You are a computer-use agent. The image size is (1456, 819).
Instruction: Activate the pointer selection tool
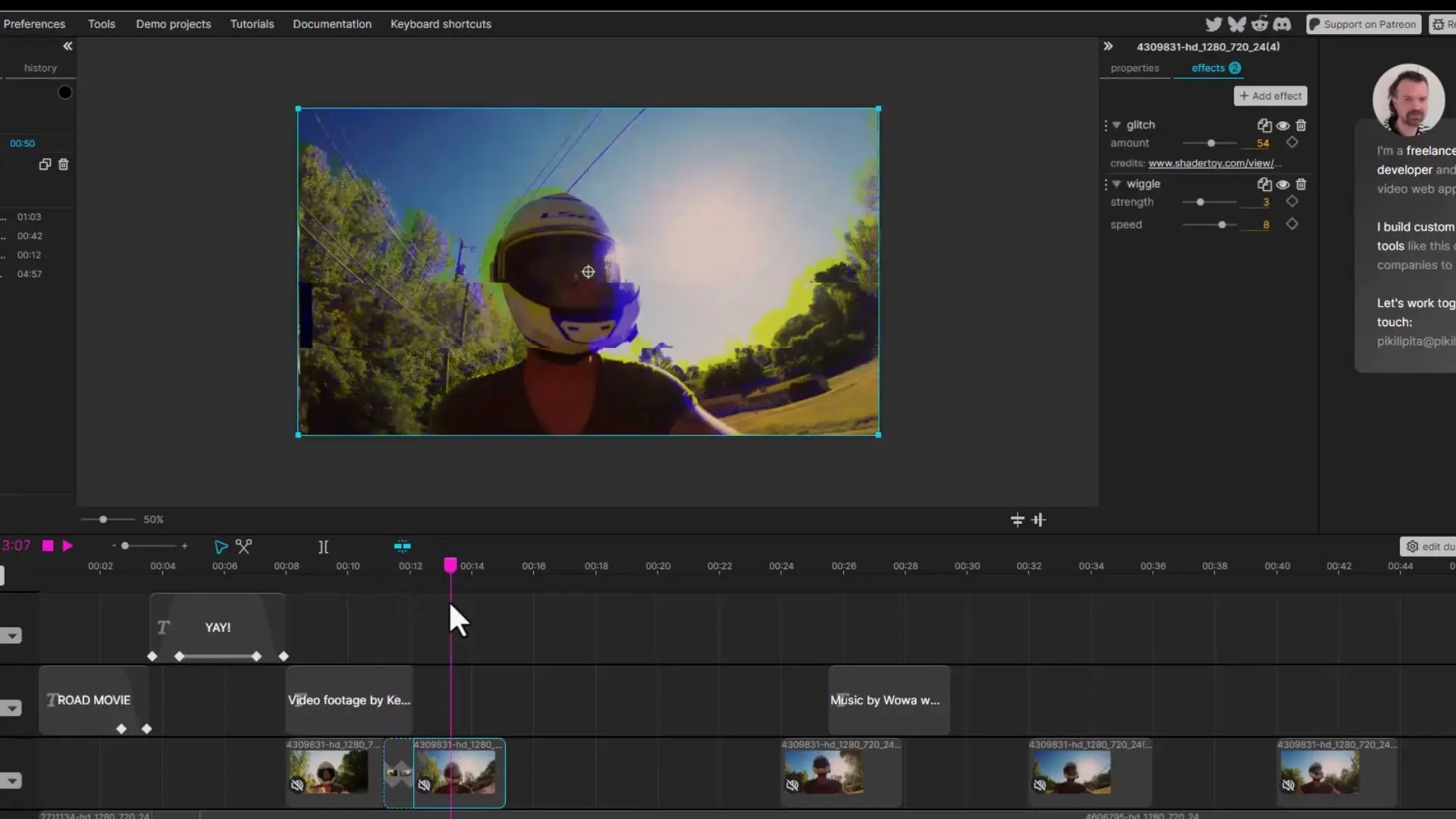221,546
